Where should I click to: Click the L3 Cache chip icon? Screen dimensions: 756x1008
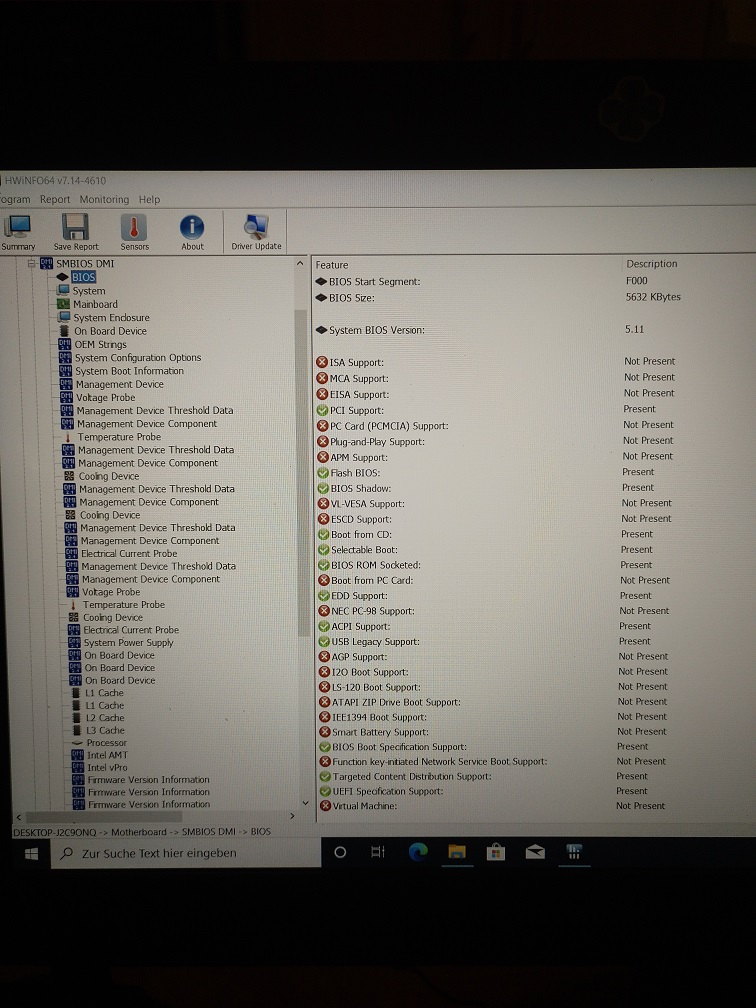click(x=76, y=730)
